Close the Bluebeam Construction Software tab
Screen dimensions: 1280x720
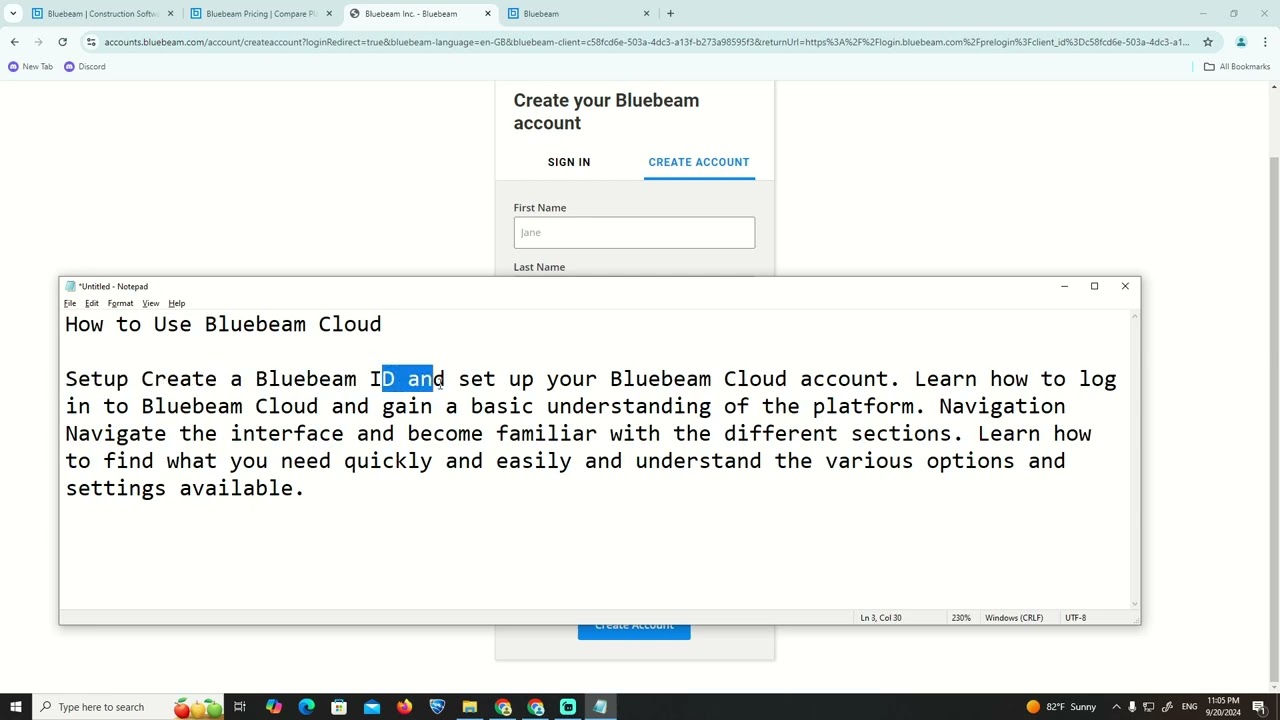pyautogui.click(x=170, y=14)
